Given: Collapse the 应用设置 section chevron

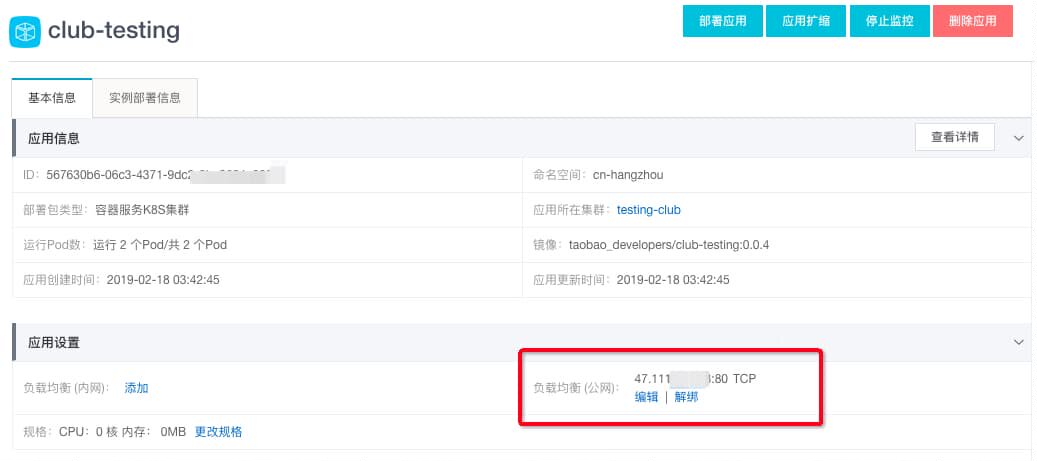Looking at the screenshot, I should (1019, 342).
